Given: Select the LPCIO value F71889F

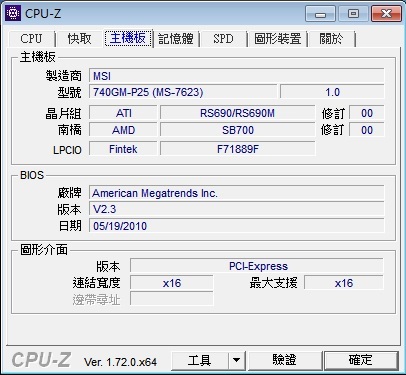Looking at the screenshot, I should pyautogui.click(x=237, y=149).
